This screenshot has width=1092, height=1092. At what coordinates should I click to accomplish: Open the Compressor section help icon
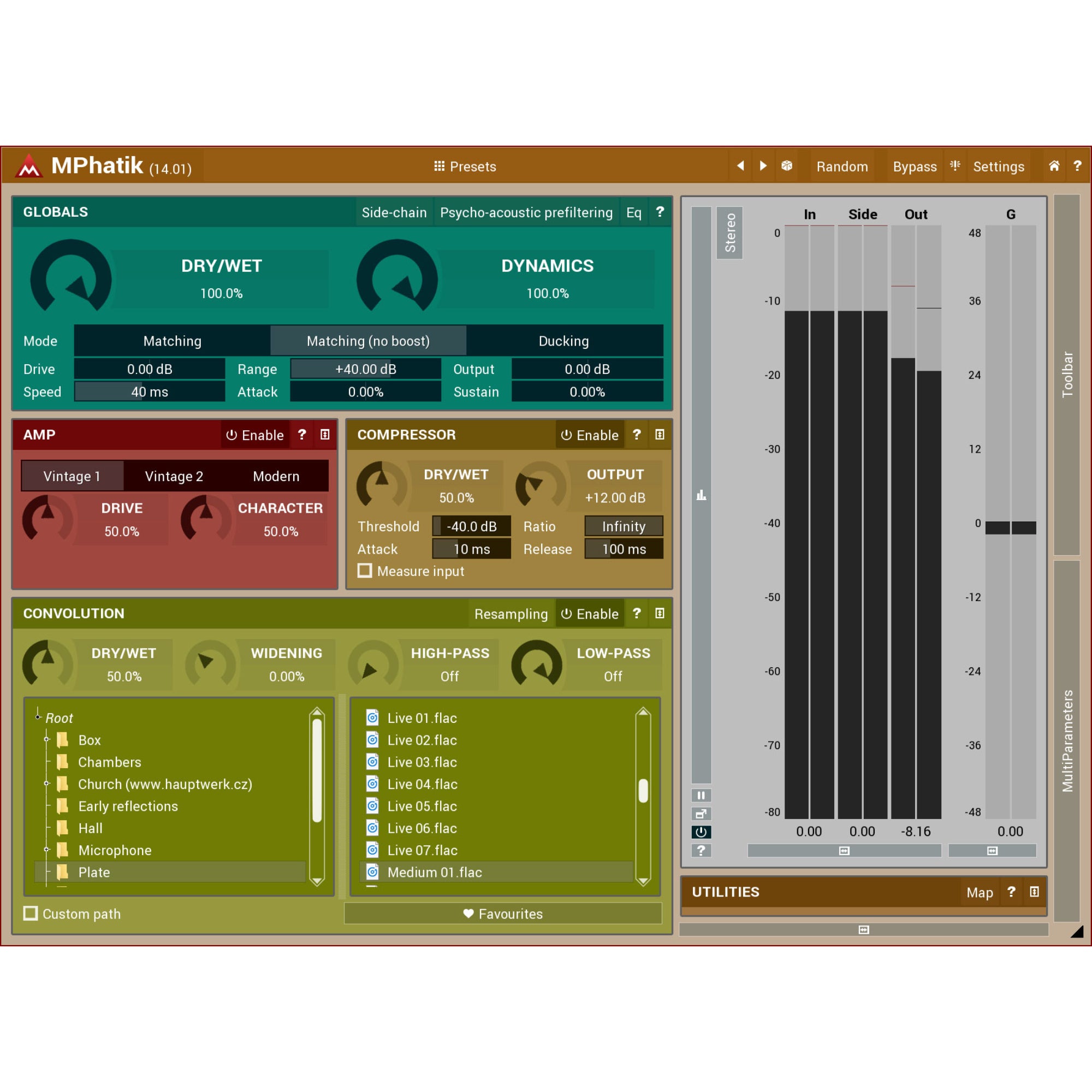(x=637, y=435)
